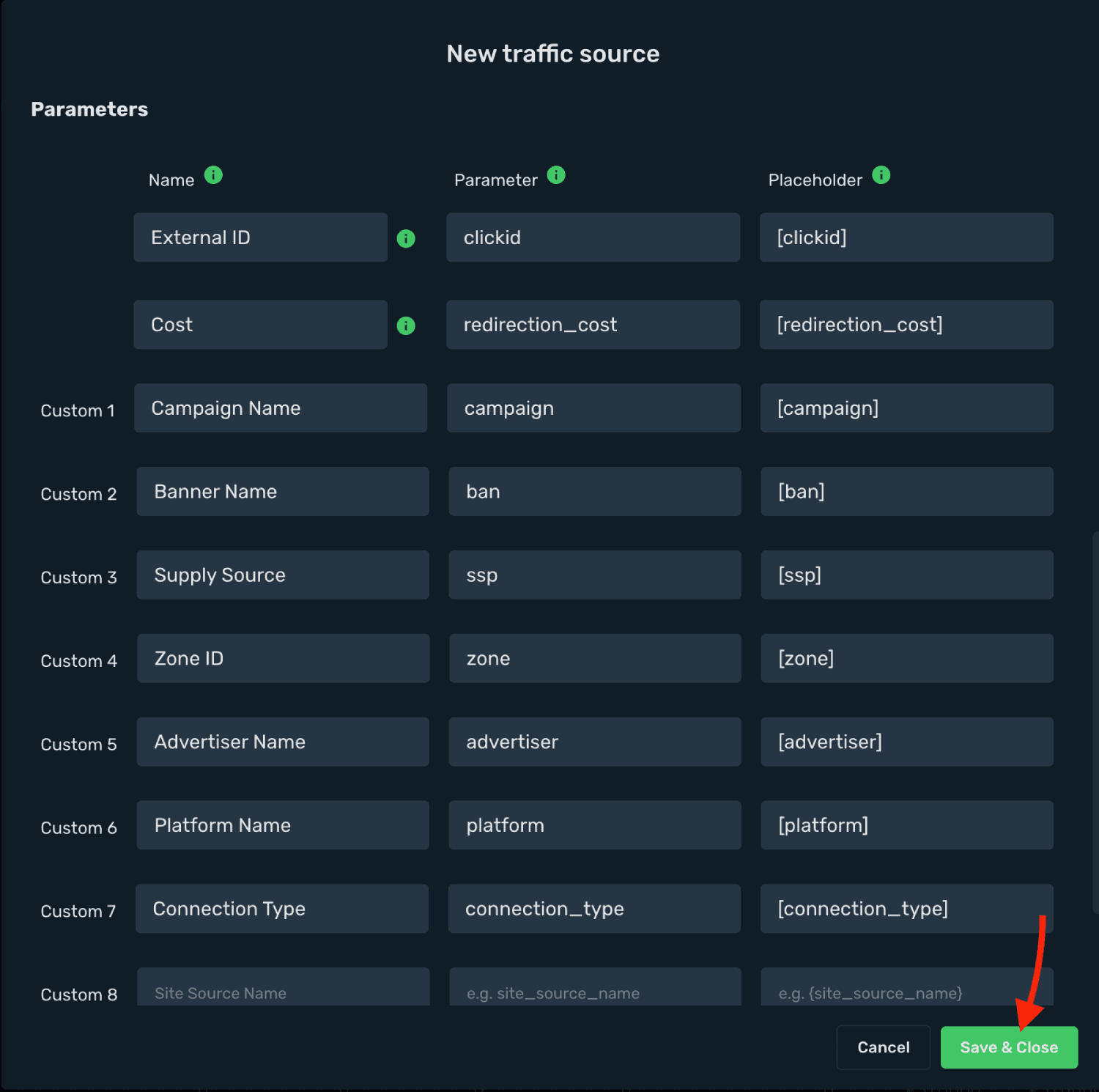Image resolution: width=1099 pixels, height=1092 pixels.
Task: Edit the [advertiser] placeholder field
Action: tap(907, 742)
